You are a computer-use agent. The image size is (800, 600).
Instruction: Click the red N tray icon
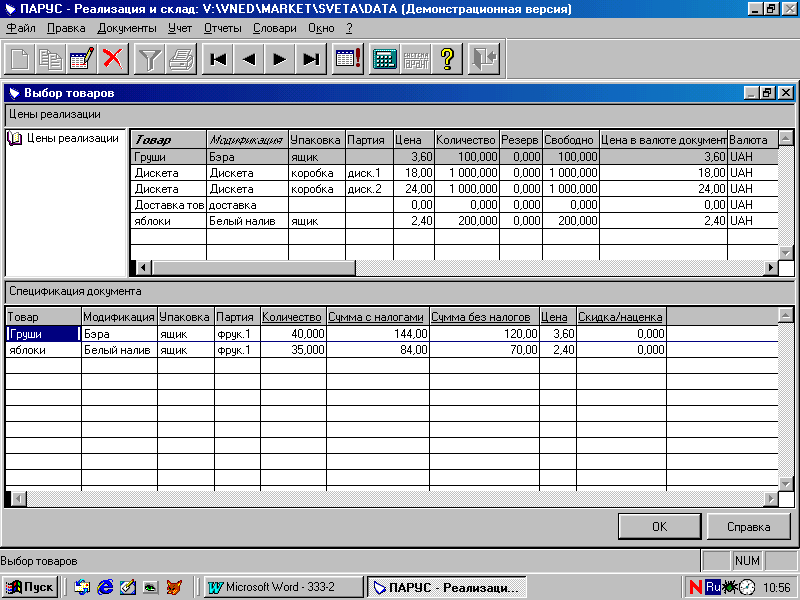coord(695,587)
